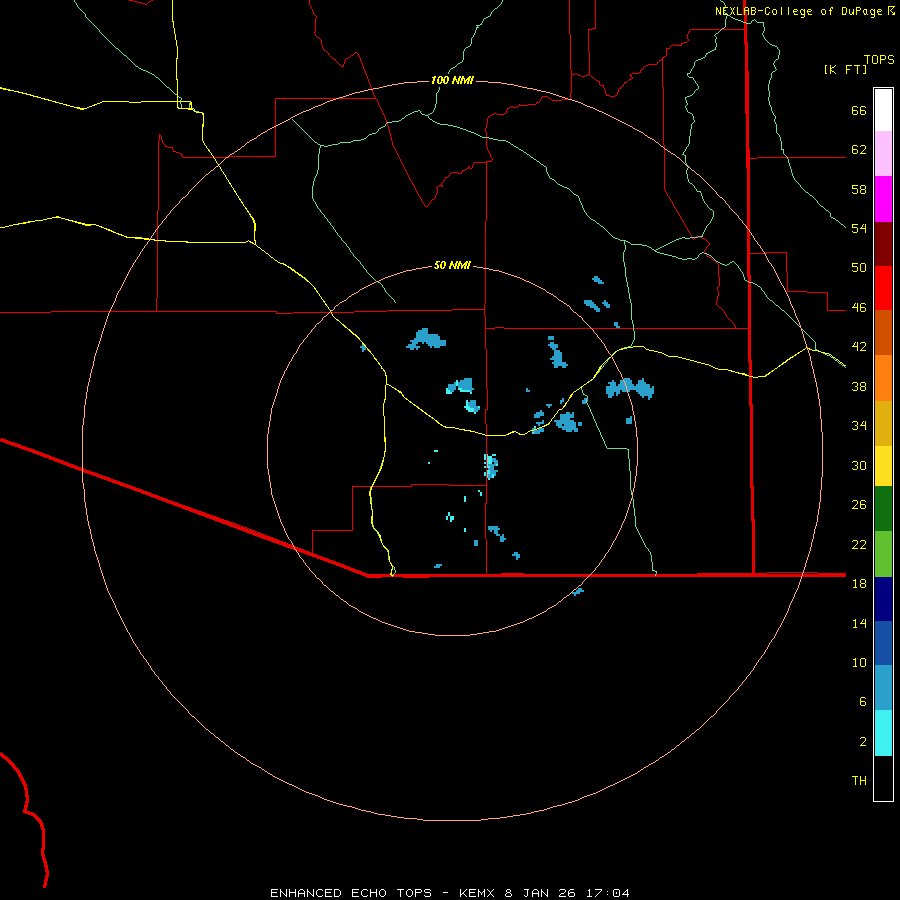Click the legend value 38
This screenshot has height=900, width=900.
(x=859, y=386)
